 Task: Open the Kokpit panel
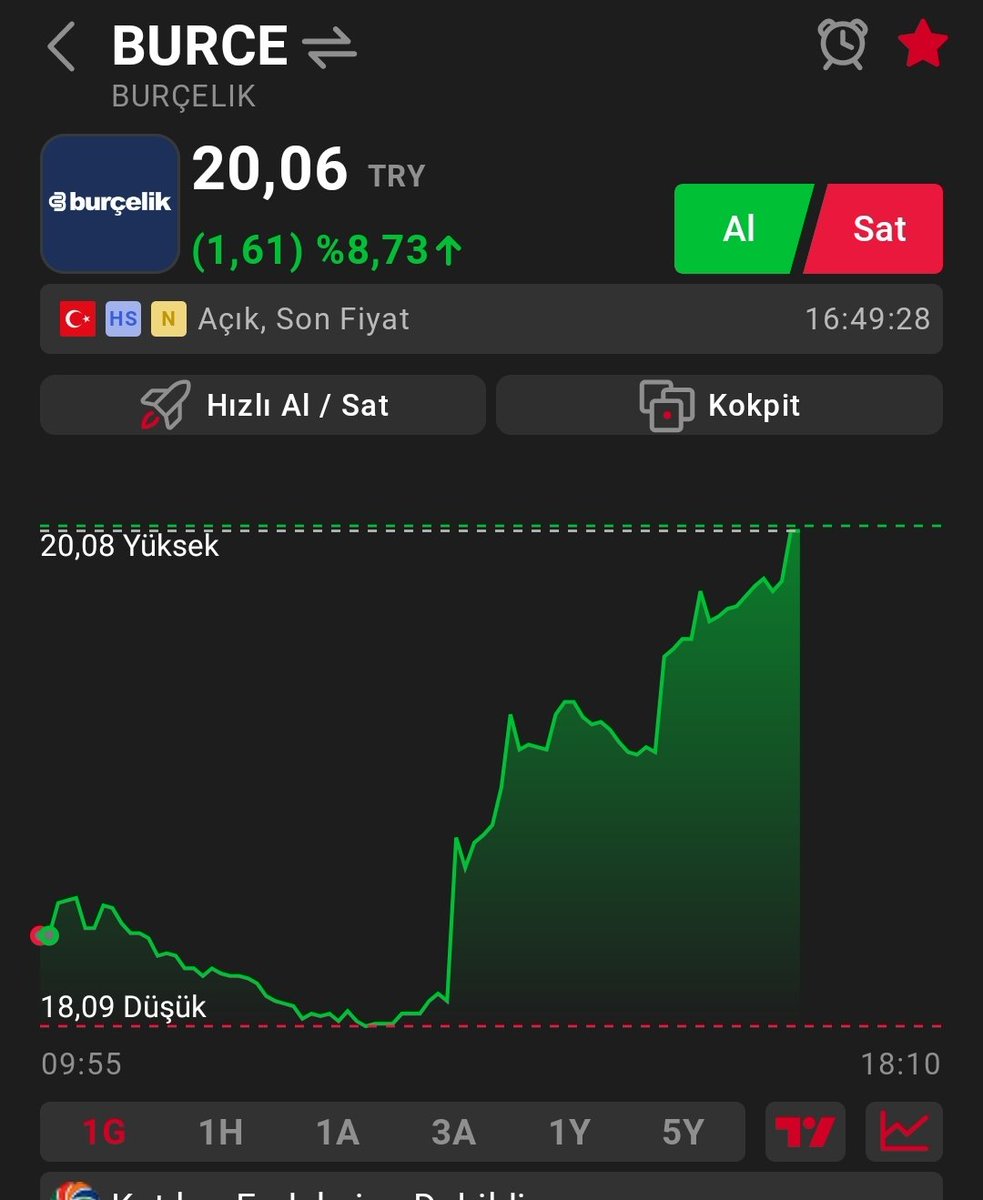(x=719, y=405)
